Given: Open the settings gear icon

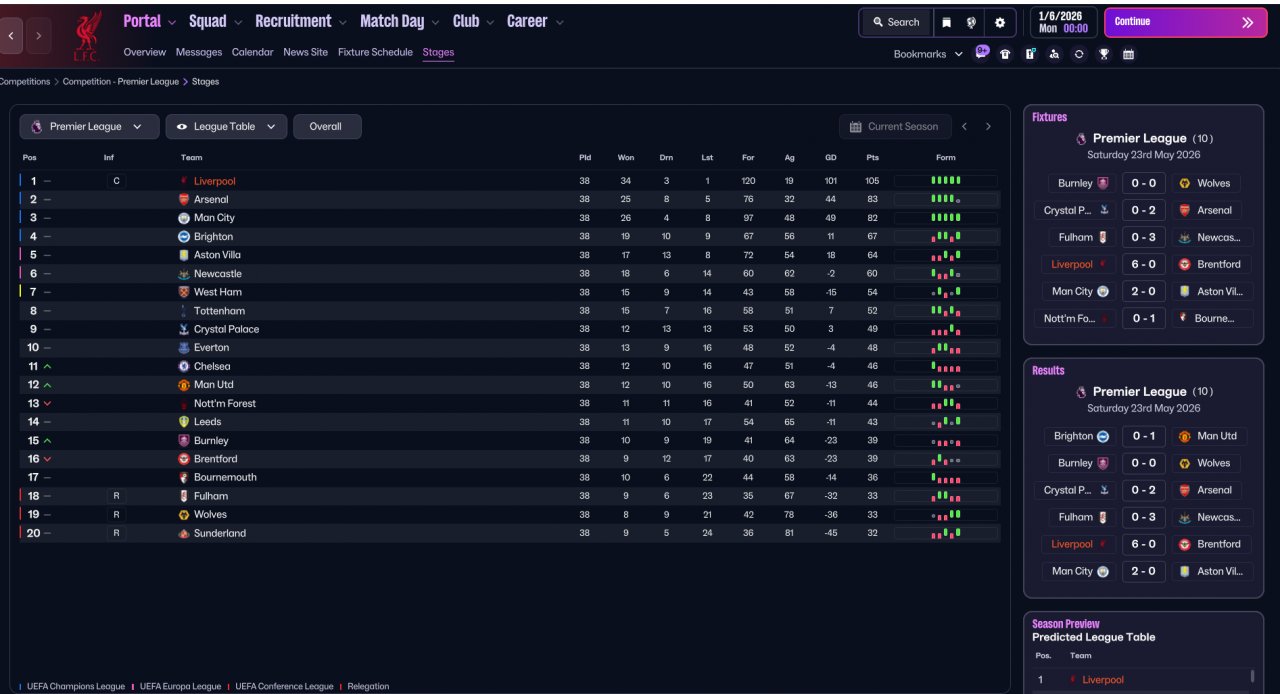Looking at the screenshot, I should 999,22.
